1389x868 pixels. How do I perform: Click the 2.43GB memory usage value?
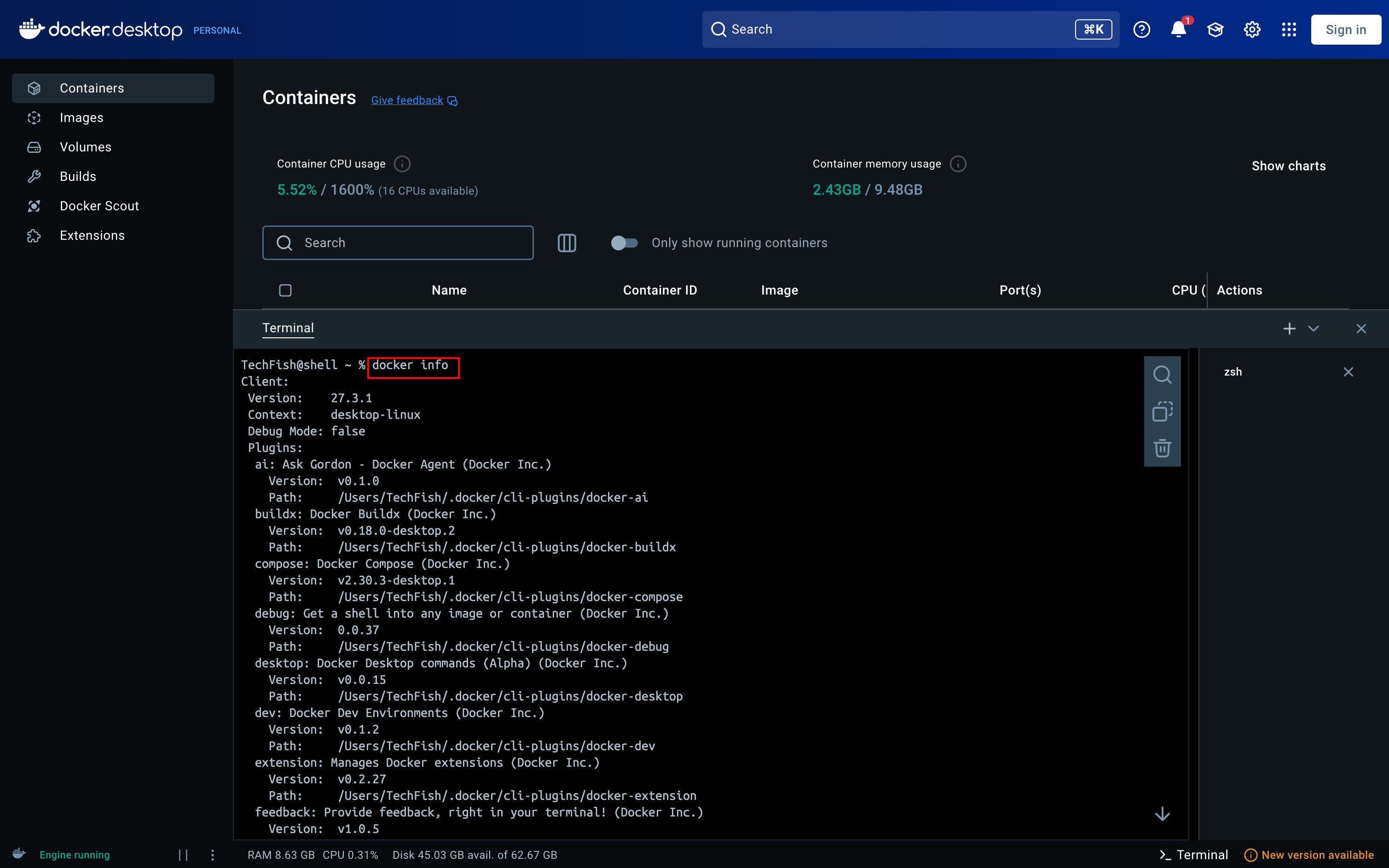[x=836, y=190]
